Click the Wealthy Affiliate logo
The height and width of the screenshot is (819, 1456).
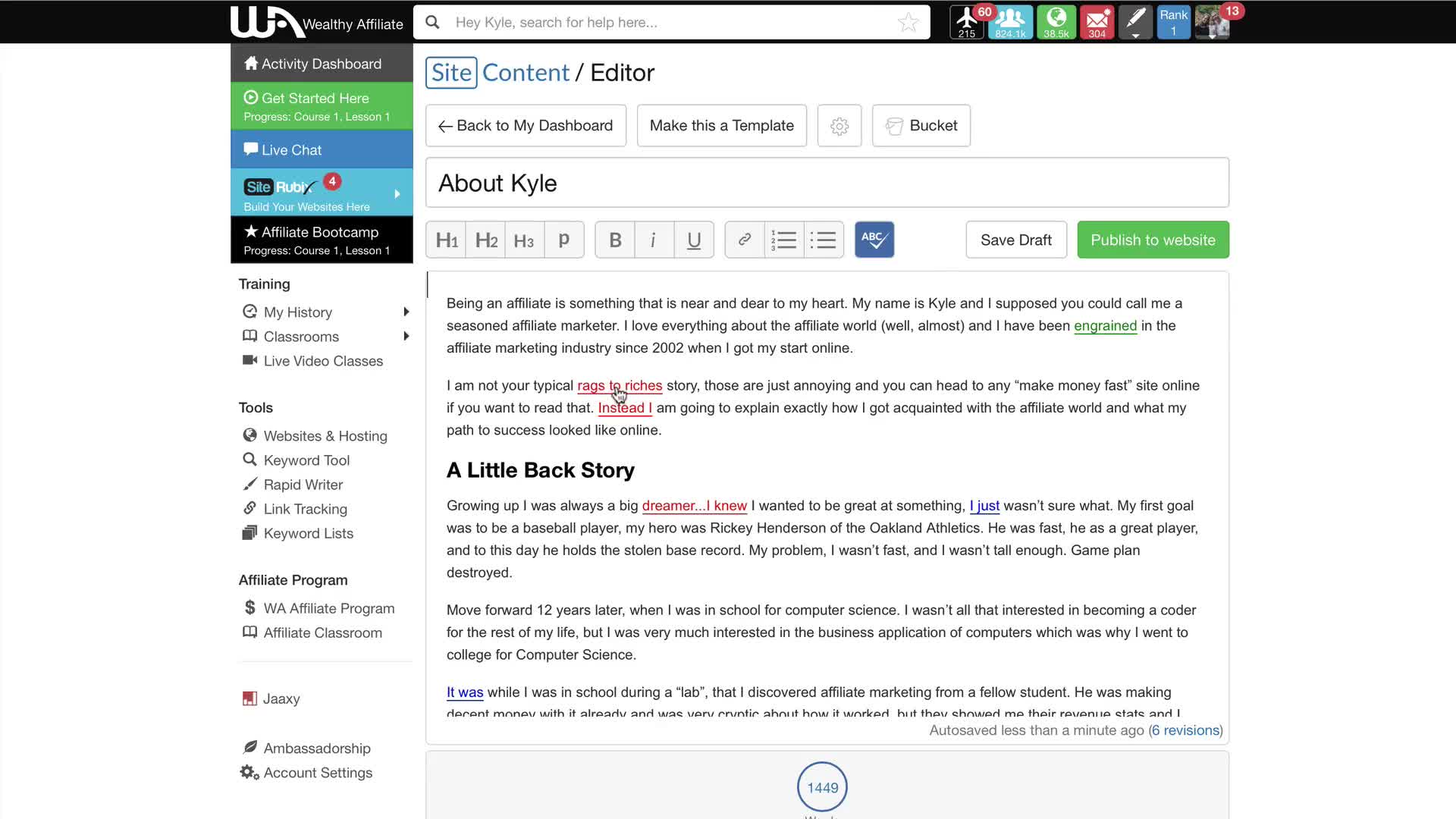(317, 21)
